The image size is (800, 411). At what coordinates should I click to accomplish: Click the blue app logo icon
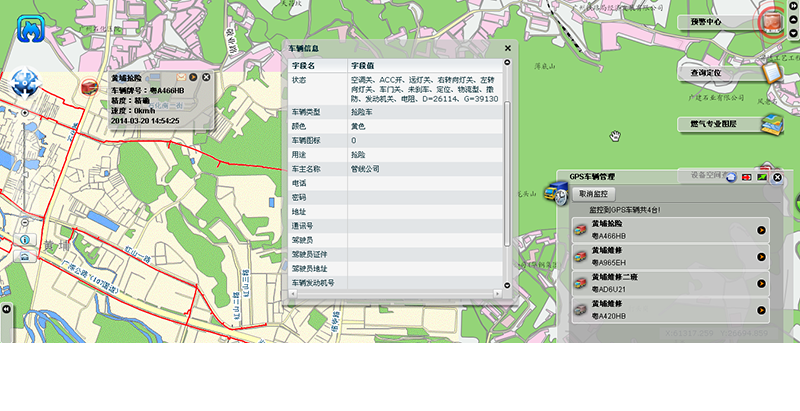[x=31, y=27]
